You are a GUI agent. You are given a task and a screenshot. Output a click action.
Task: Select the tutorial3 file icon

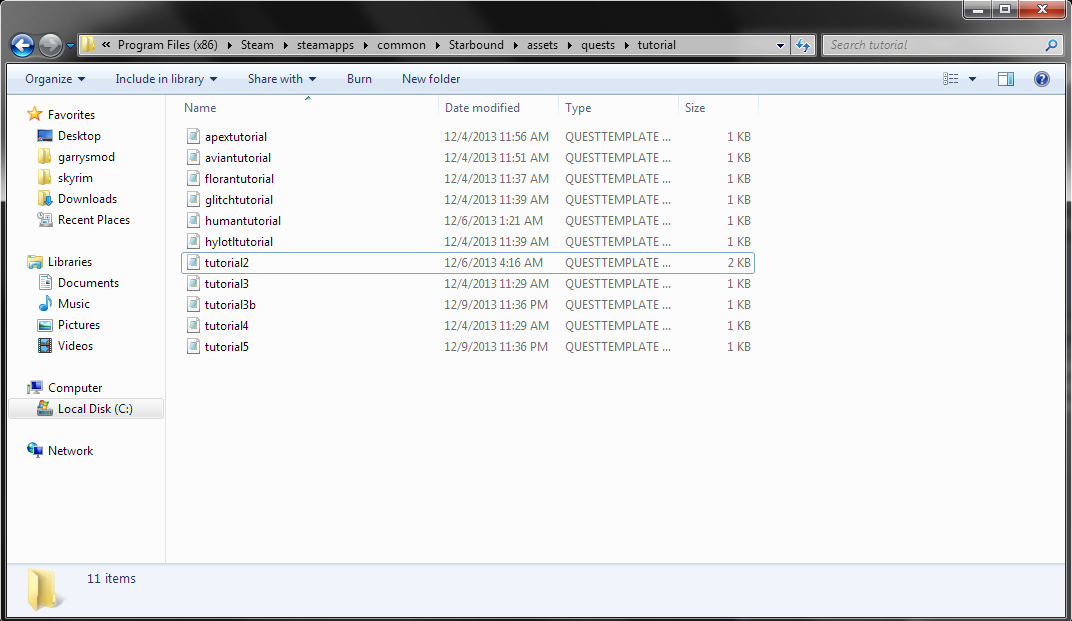(193, 283)
